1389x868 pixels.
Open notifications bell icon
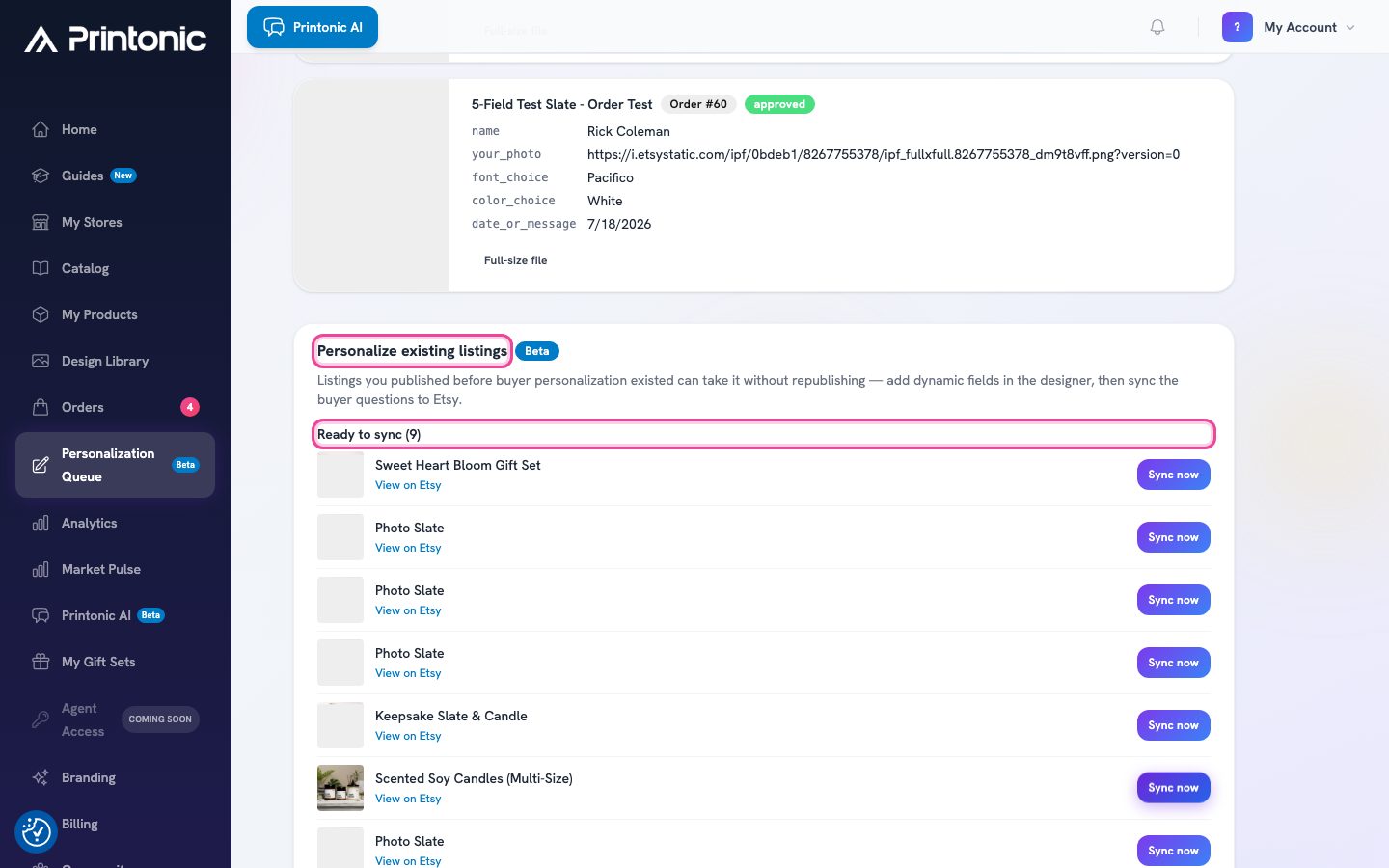click(x=1157, y=27)
